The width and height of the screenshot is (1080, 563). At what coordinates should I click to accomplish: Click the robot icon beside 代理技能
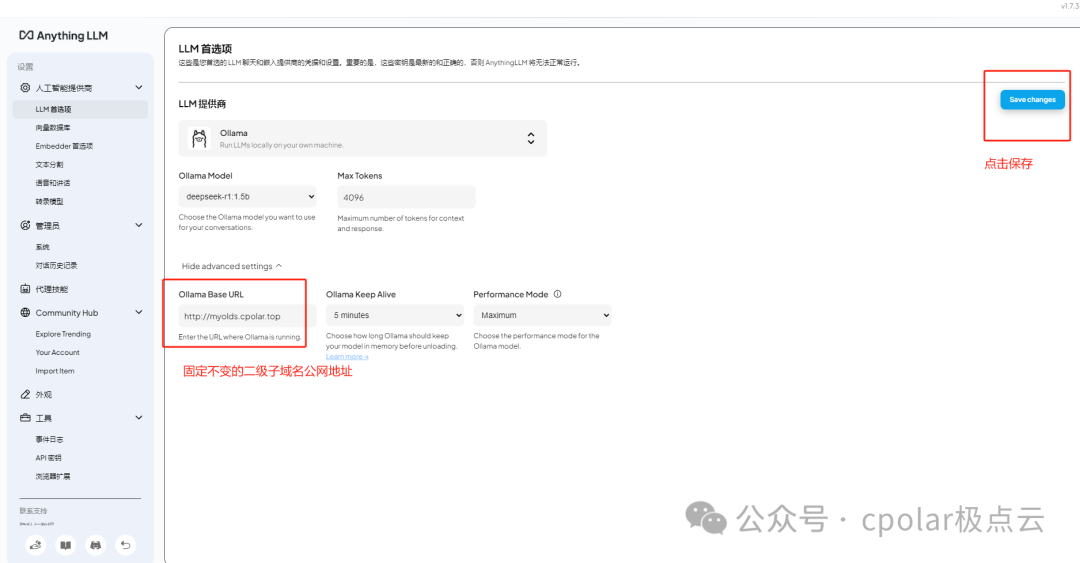pos(25,289)
